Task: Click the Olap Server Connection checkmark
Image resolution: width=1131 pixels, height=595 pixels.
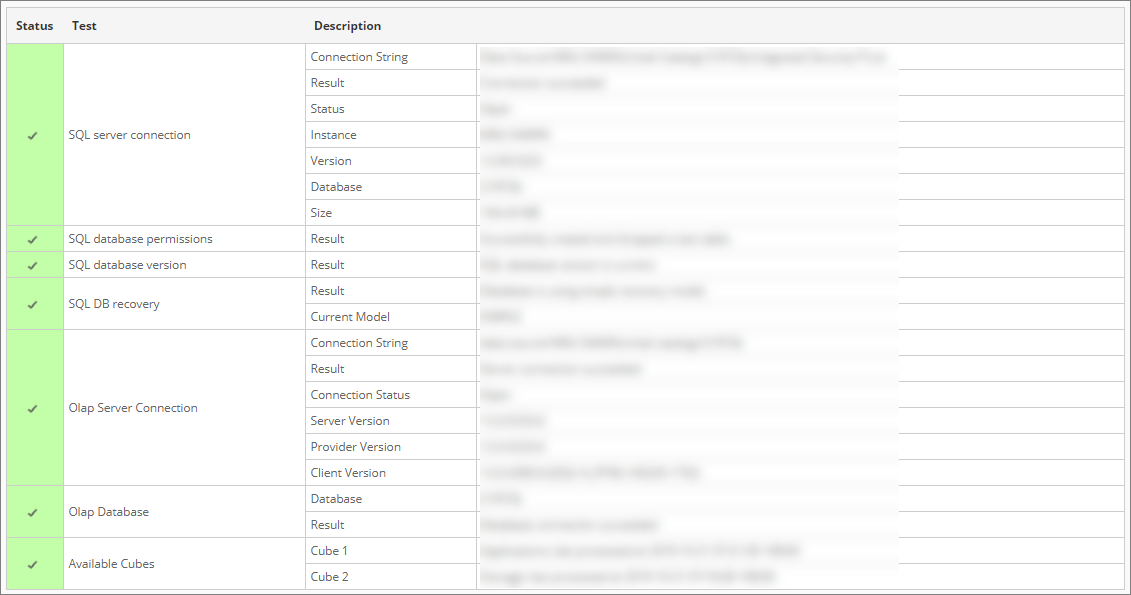Action: (x=34, y=407)
